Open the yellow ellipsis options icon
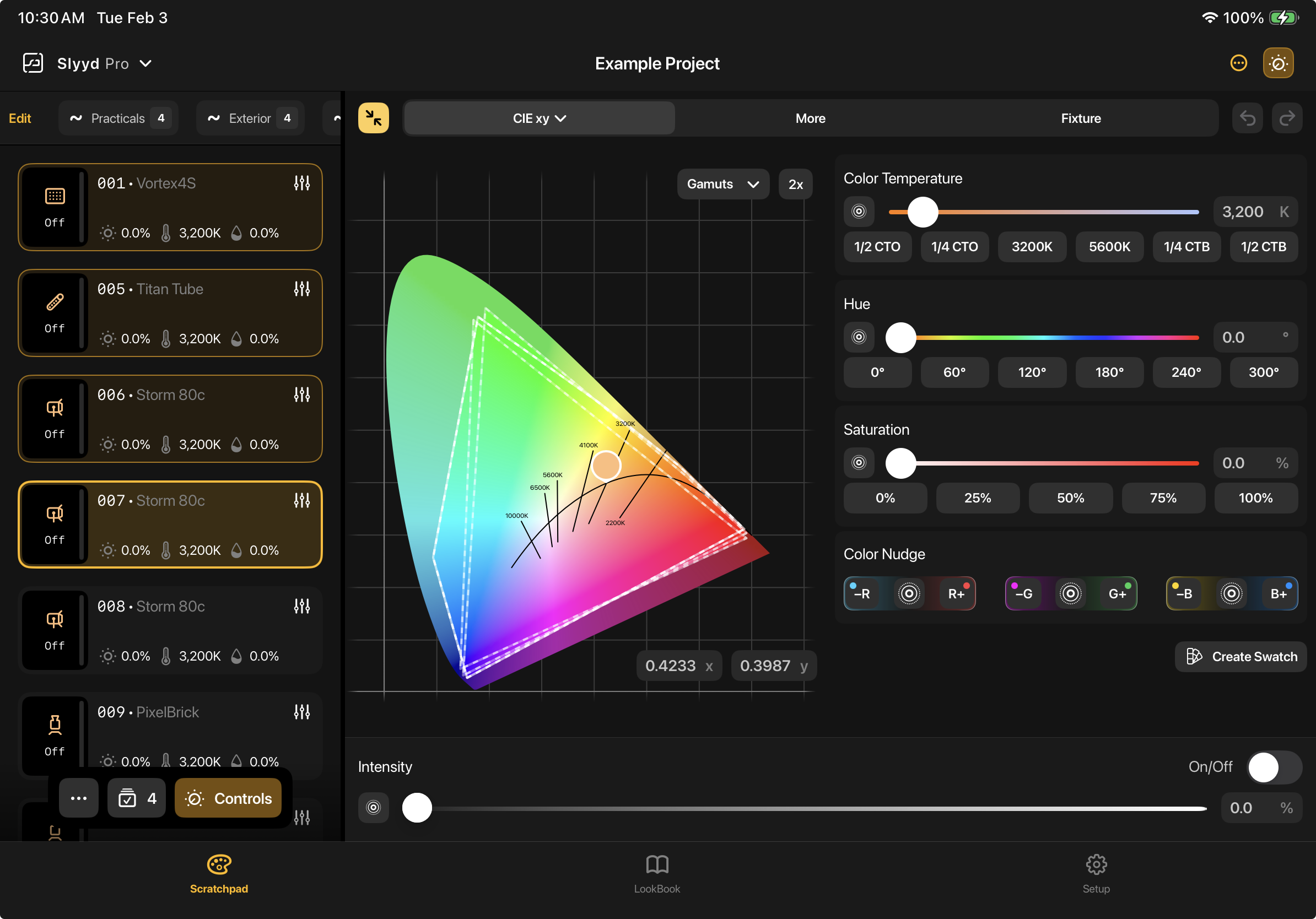1316x919 pixels. pyautogui.click(x=1238, y=63)
